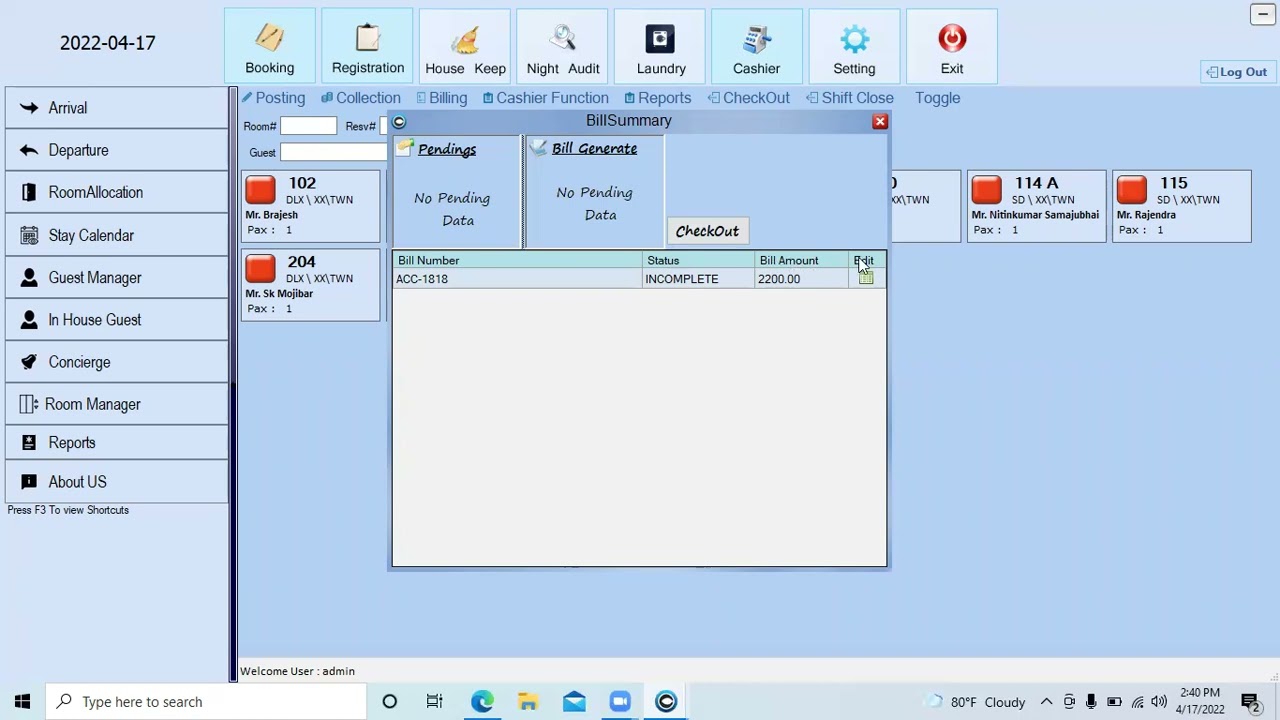Click the edit icon for bill ACC-1818
Image resolution: width=1280 pixels, height=720 pixels.
point(866,279)
